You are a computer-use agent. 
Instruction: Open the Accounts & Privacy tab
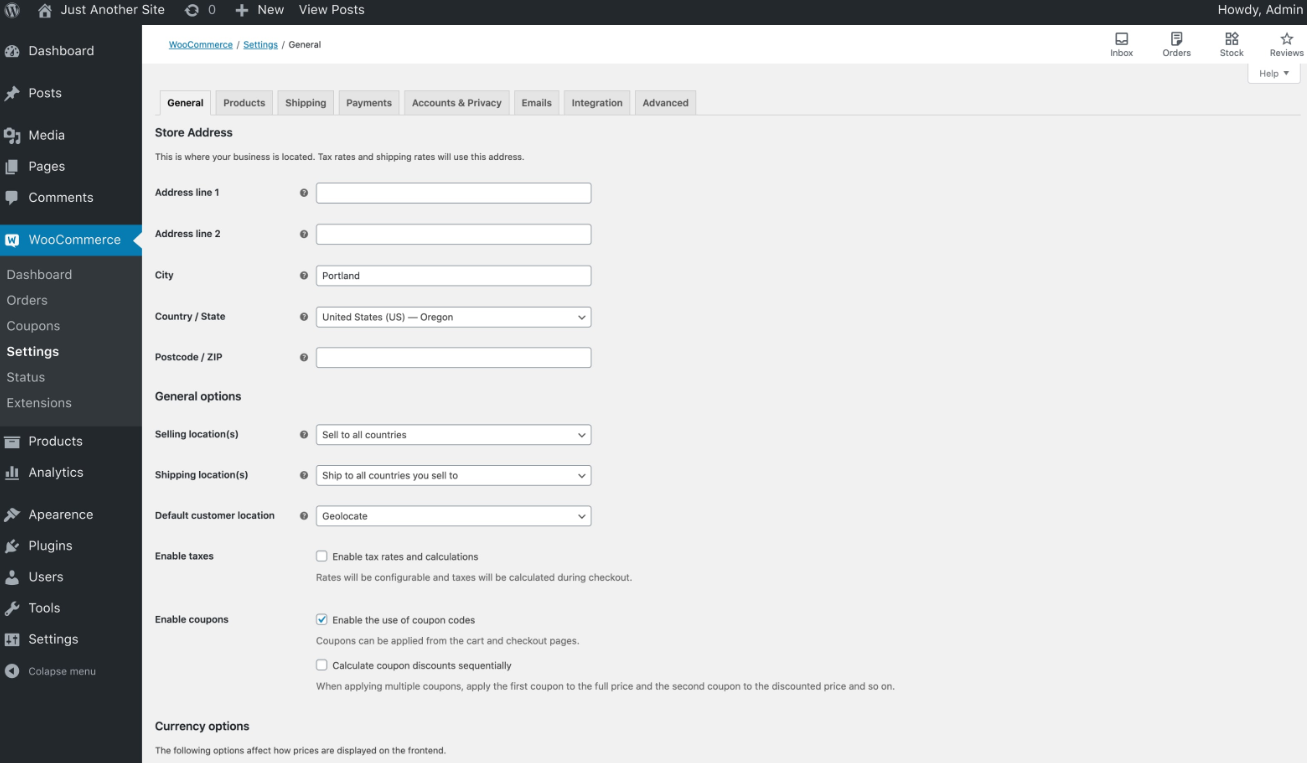tap(456, 102)
